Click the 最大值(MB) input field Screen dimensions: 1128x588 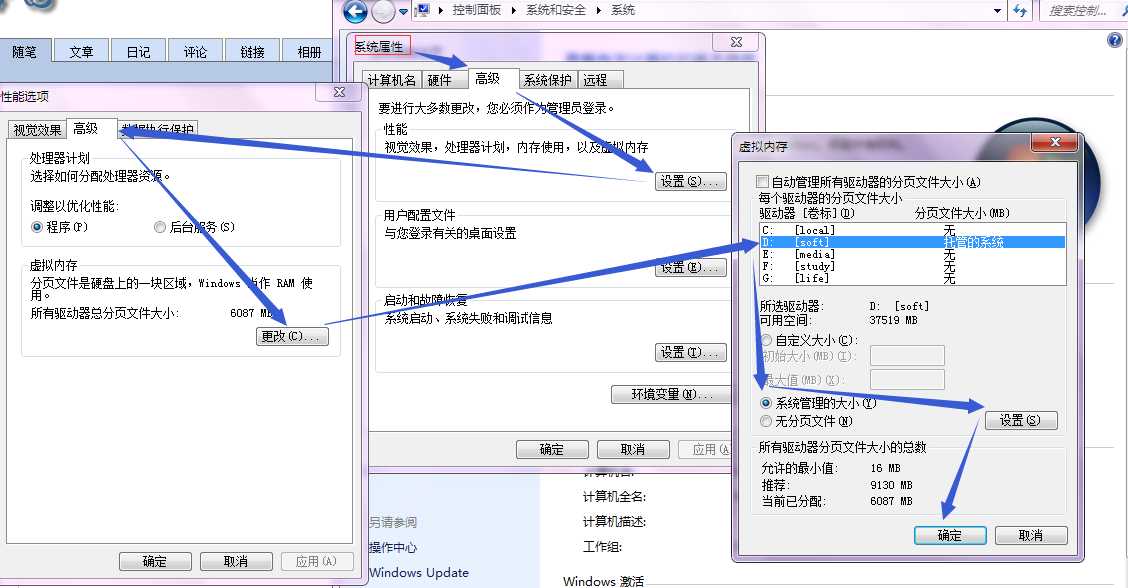(907, 379)
